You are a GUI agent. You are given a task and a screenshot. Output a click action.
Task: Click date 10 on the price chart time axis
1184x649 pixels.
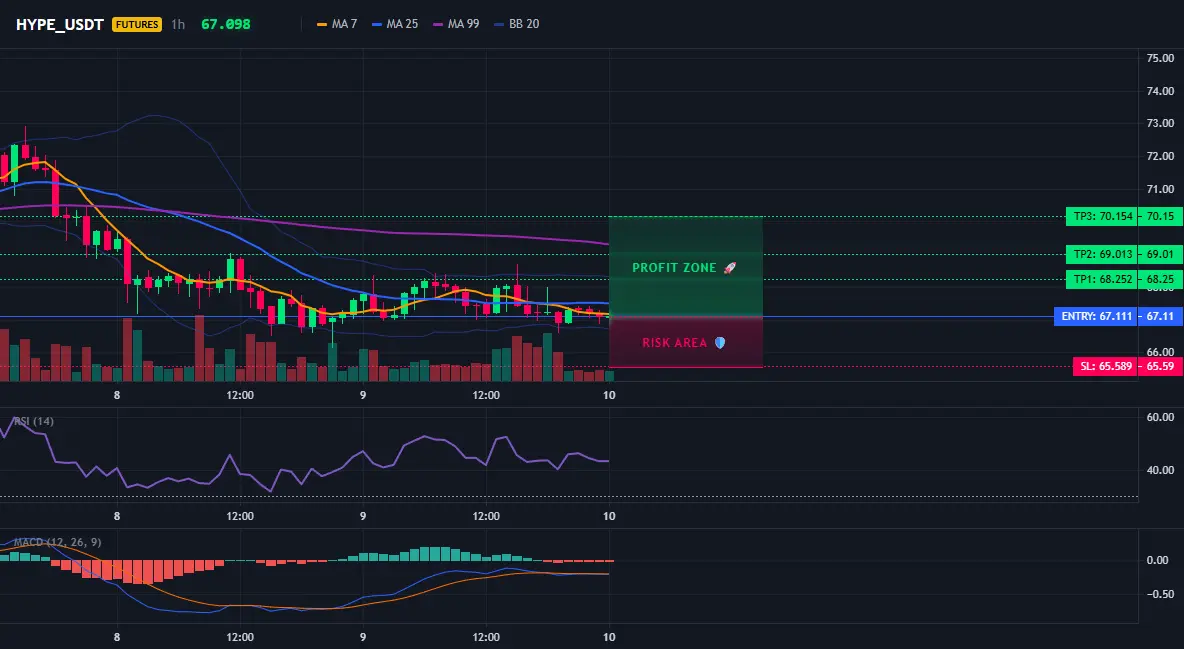click(x=609, y=395)
